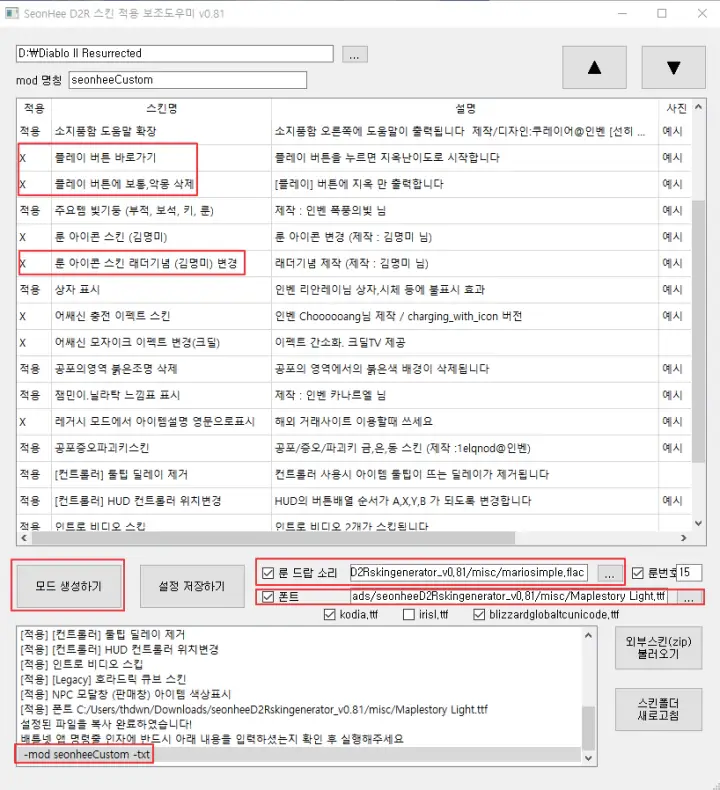
Task: Select the 어쌔신 충전 이펙트 스킨 row
Action: [354, 316]
